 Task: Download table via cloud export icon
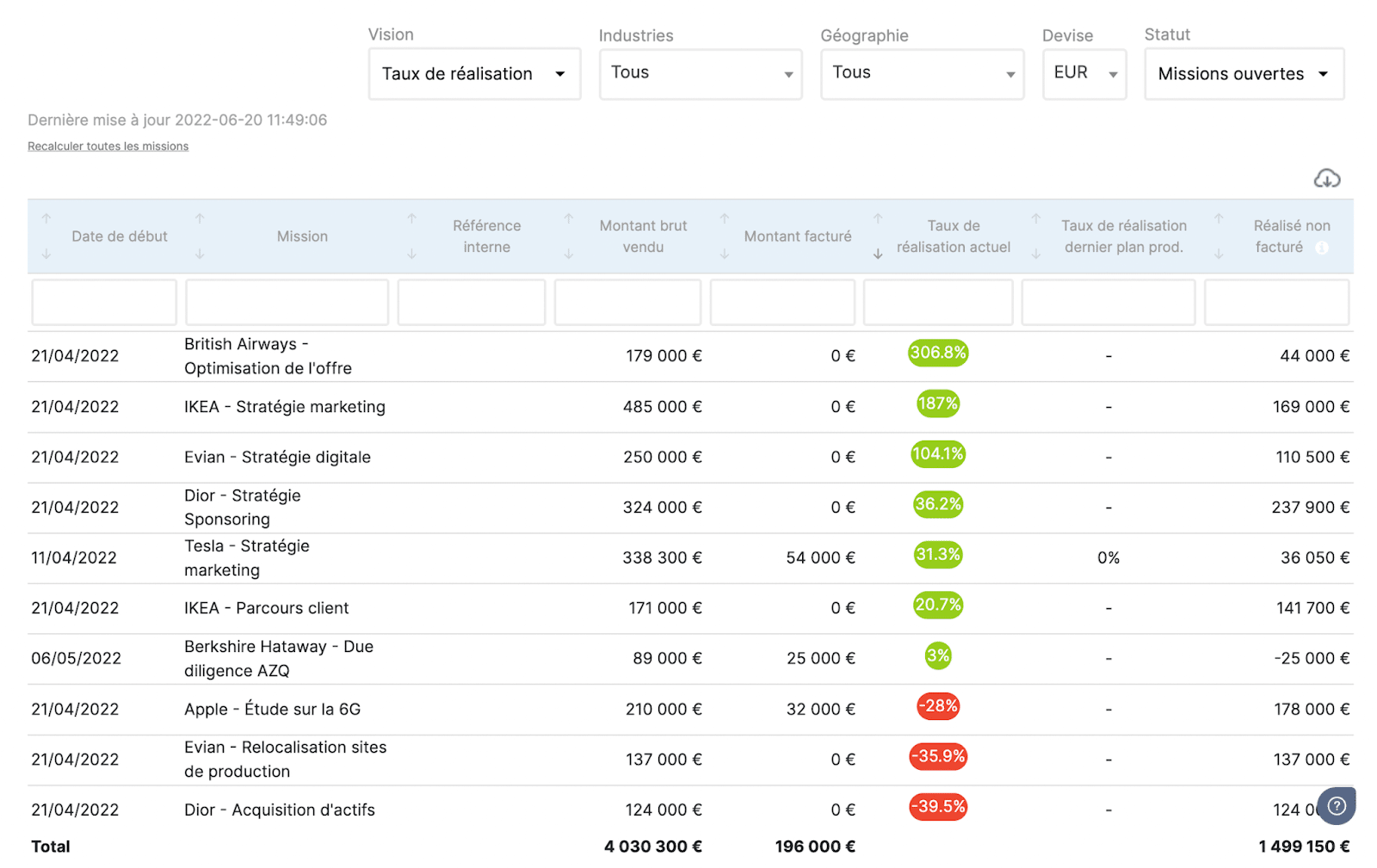(1327, 178)
